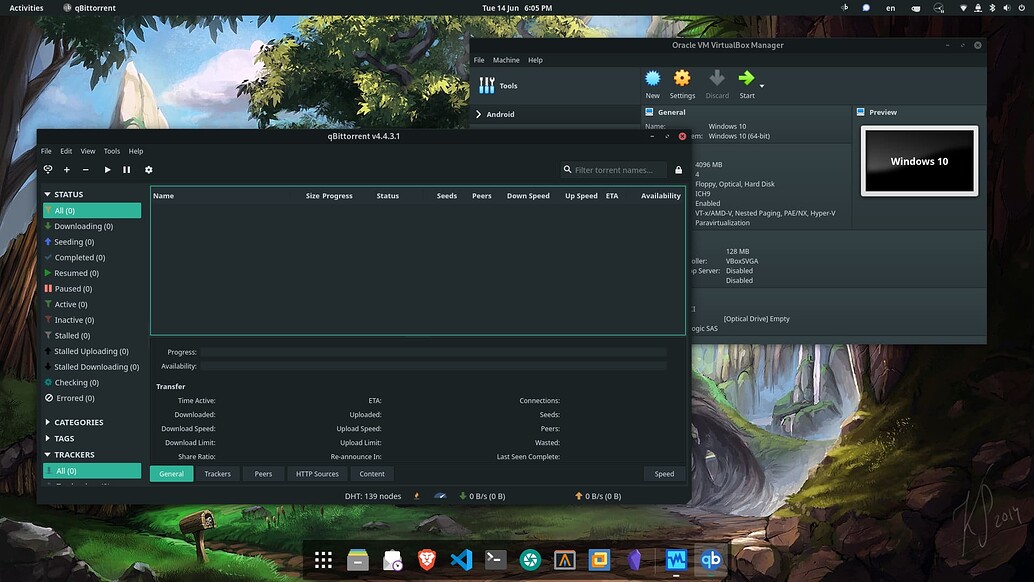Viewport: 1034px width, 582px height.
Task: Click the Filter torrent names input field
Action: pos(614,169)
